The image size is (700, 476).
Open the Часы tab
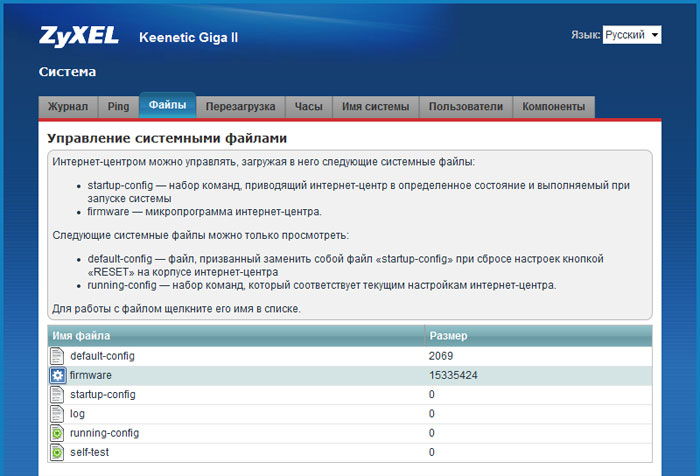[x=308, y=107]
